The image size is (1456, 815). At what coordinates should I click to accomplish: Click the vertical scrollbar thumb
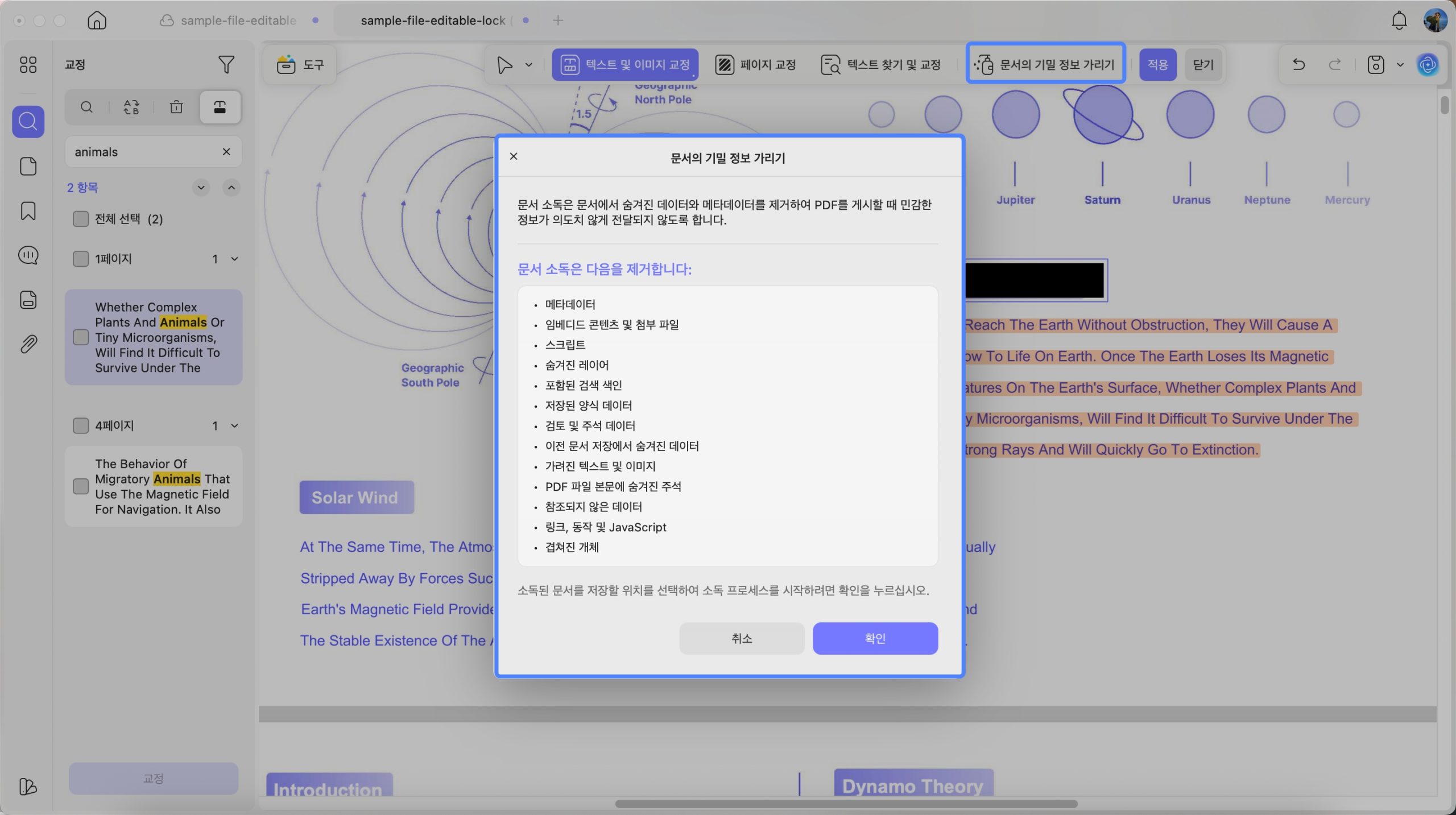[1445, 105]
